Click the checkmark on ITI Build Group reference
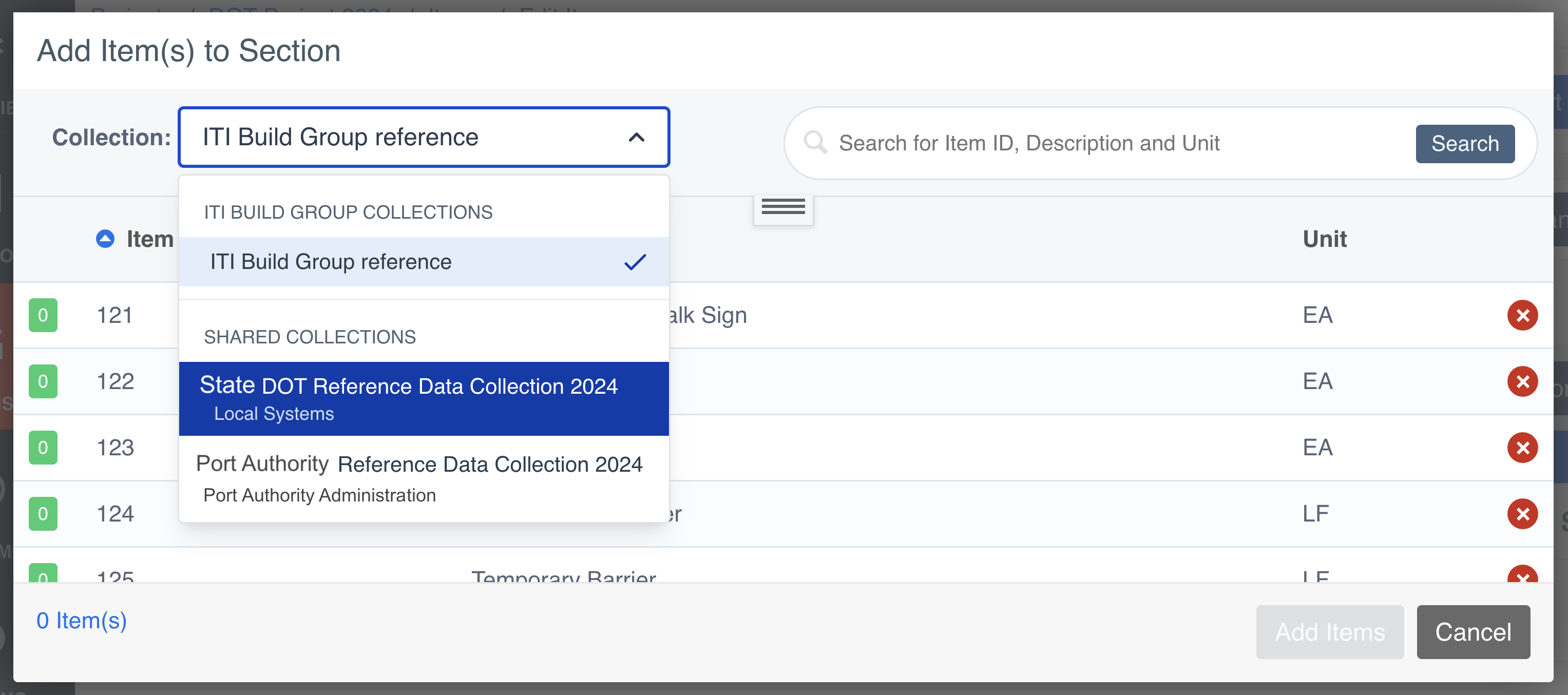The height and width of the screenshot is (695, 1568). point(635,262)
